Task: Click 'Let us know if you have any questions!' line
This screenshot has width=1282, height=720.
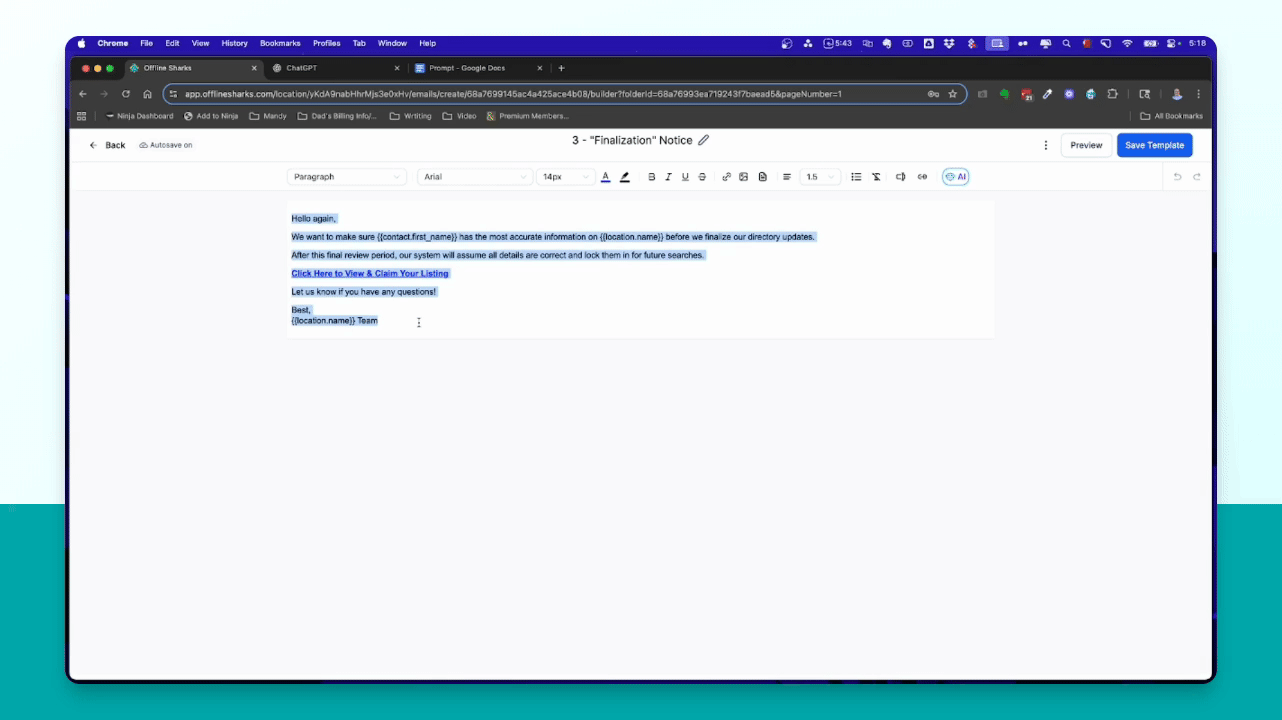Action: tap(364, 292)
